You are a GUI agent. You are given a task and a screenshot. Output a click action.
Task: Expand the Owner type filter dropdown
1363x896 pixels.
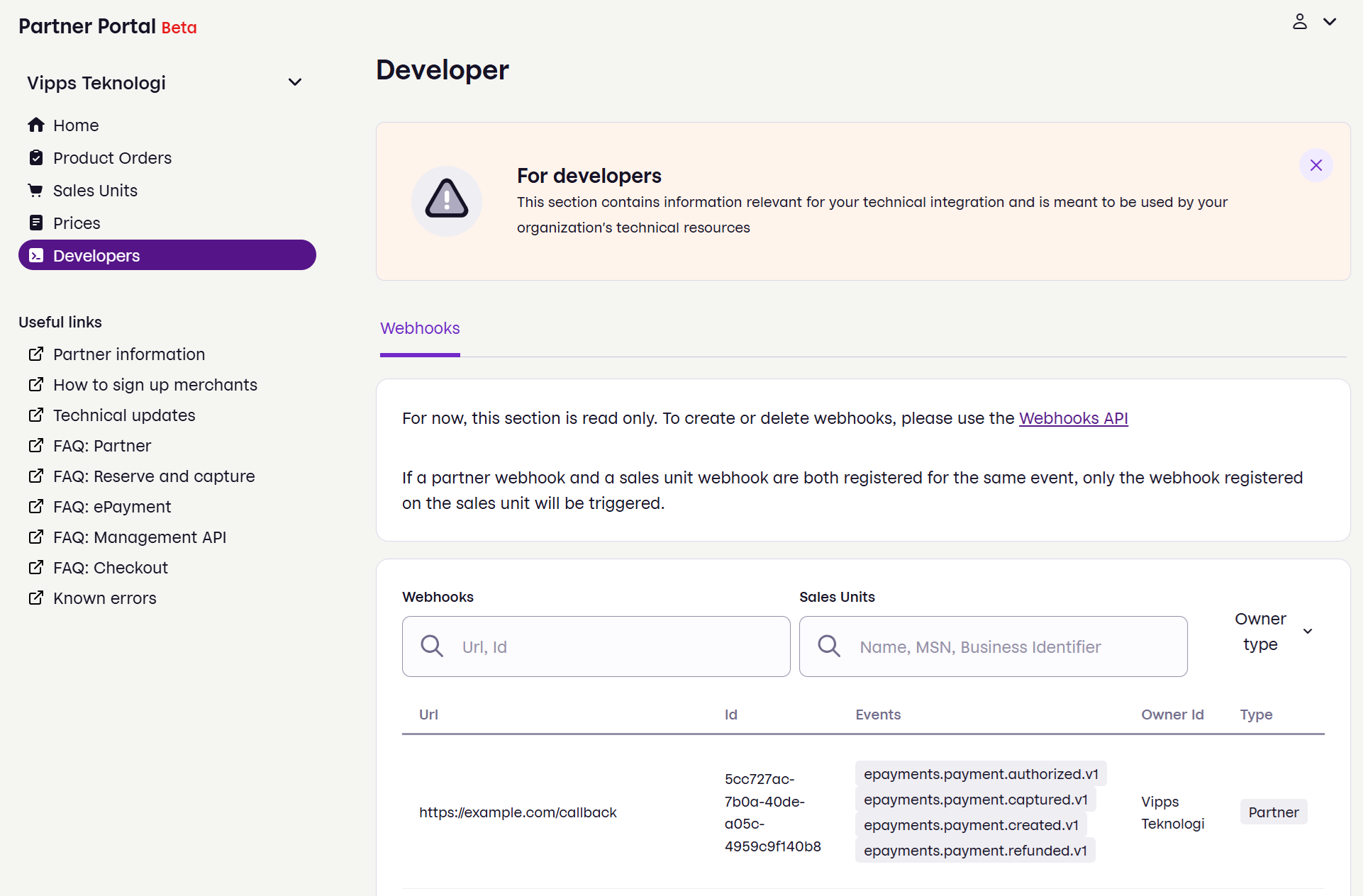pyautogui.click(x=1270, y=631)
